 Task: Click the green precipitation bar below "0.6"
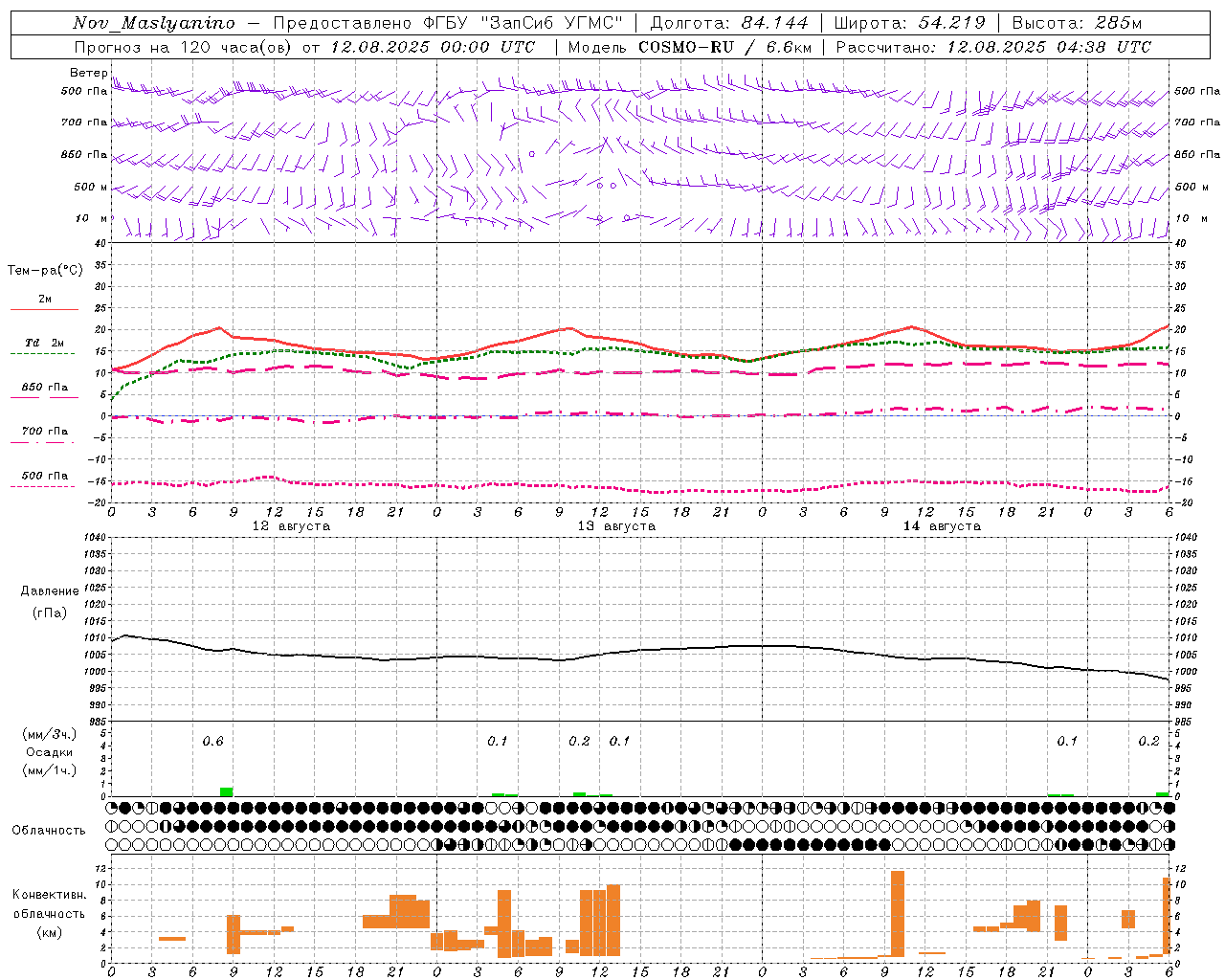(x=227, y=791)
